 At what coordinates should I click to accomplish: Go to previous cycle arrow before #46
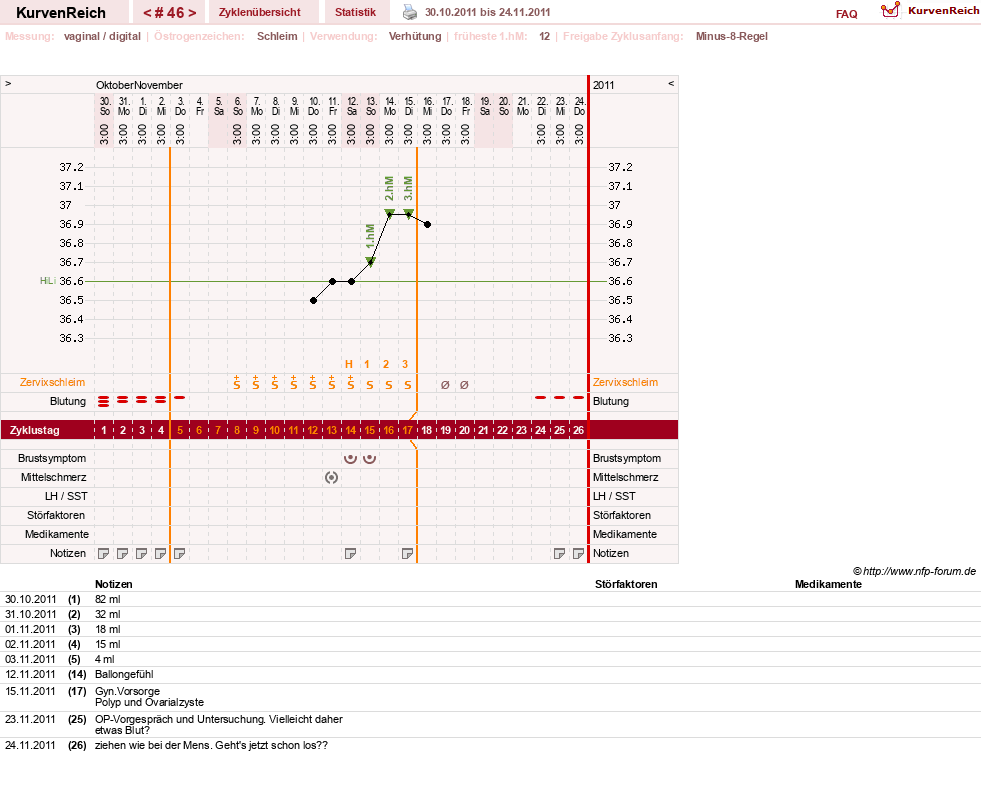[x=147, y=13]
